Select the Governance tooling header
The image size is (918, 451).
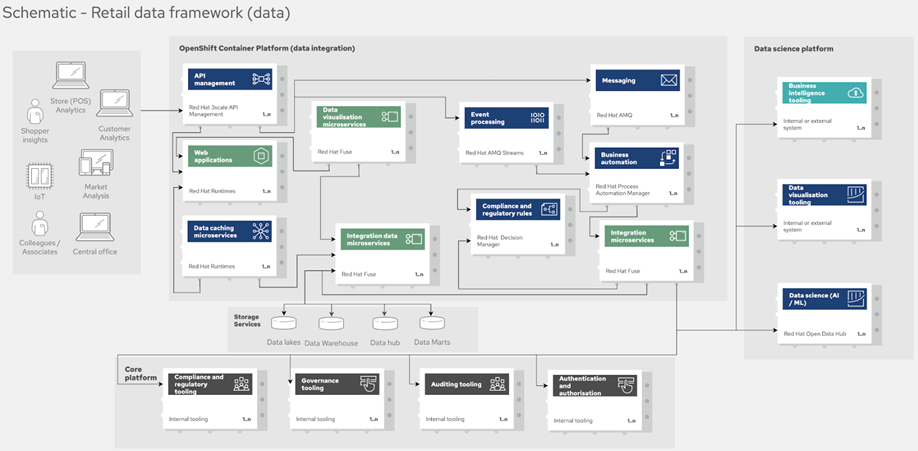point(337,384)
